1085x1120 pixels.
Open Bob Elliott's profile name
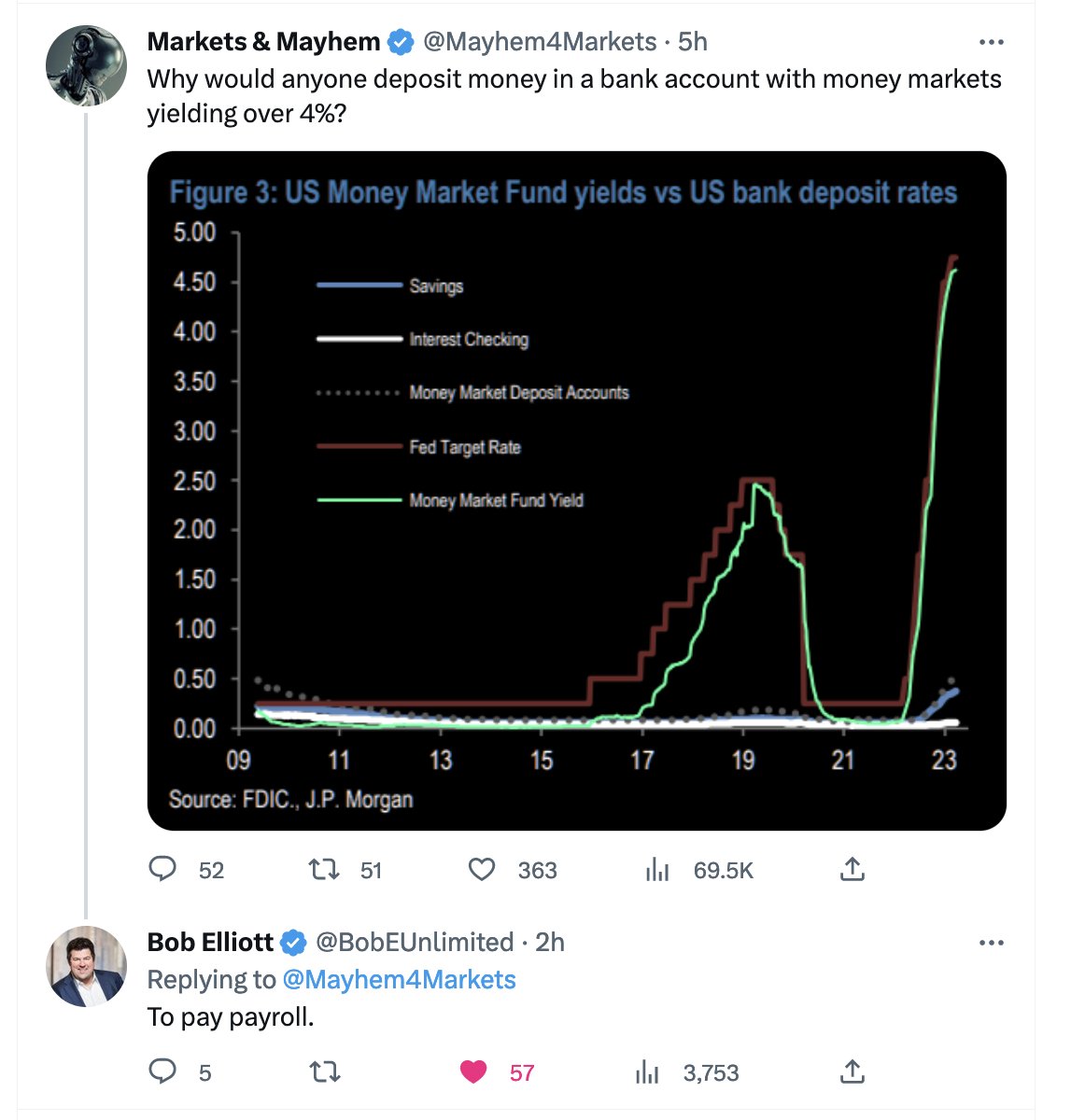(210, 943)
